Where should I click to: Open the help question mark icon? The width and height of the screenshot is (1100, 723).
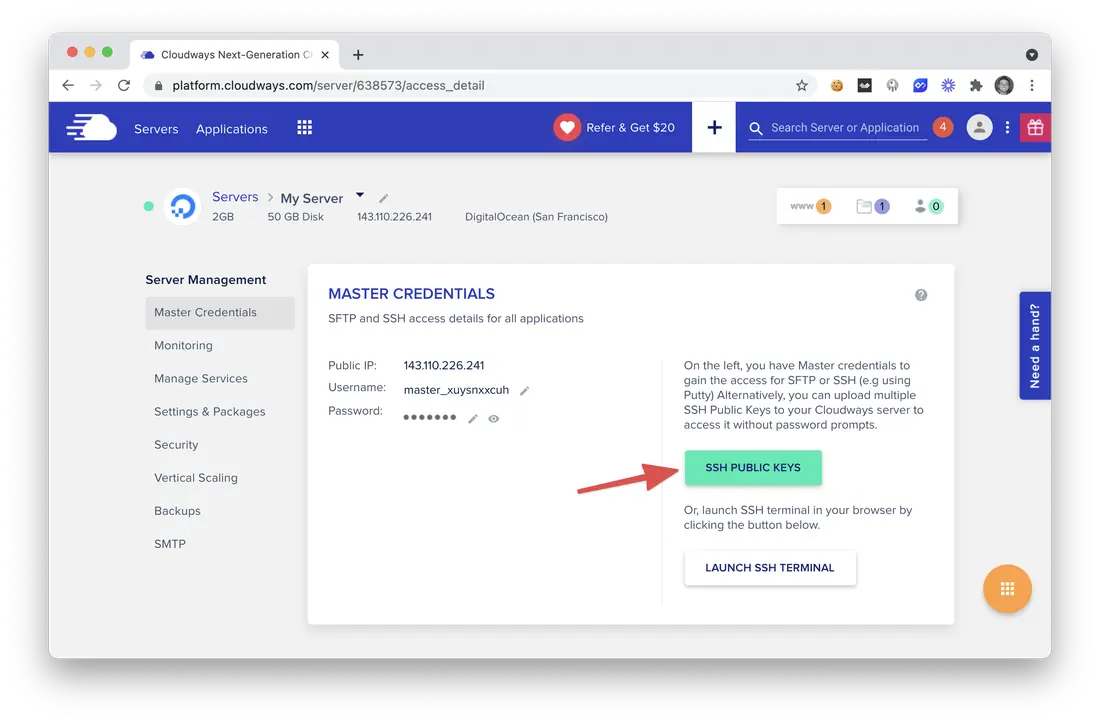(921, 295)
